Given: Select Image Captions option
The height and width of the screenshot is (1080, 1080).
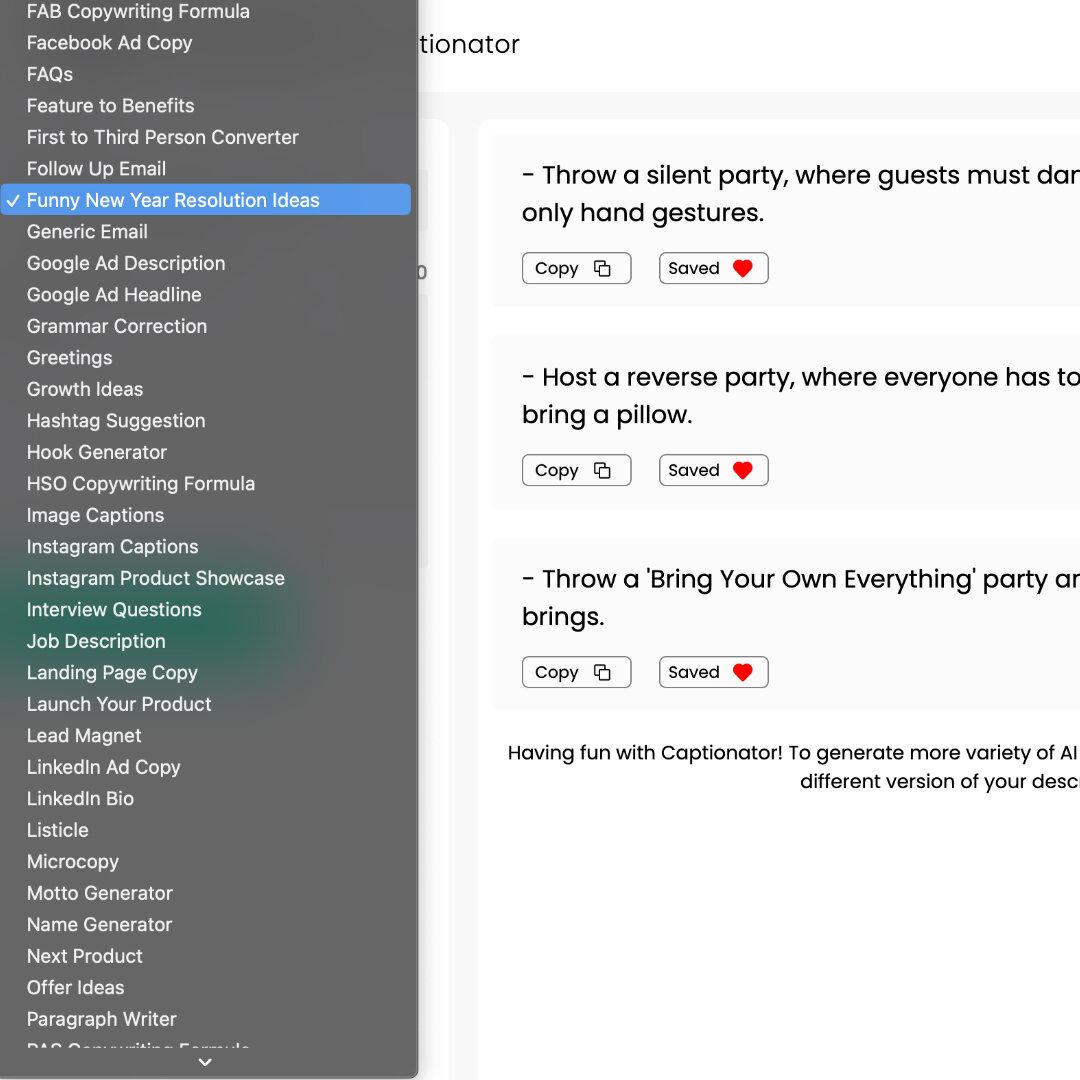Looking at the screenshot, I should [x=206, y=515].
